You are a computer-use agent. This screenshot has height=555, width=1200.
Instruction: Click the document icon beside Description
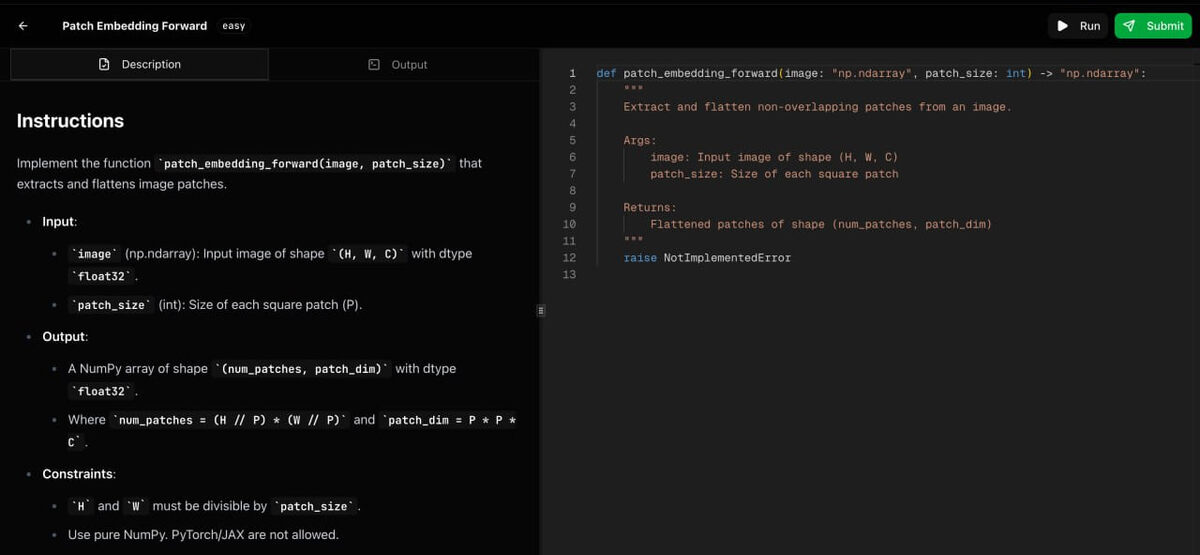point(104,64)
